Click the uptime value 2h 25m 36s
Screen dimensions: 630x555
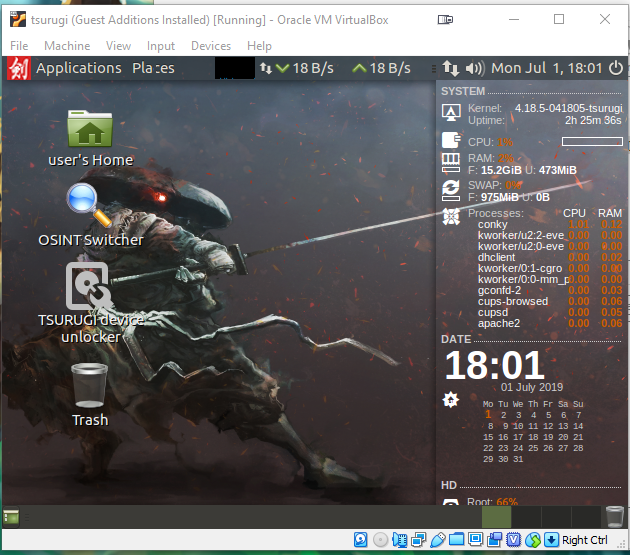click(593, 120)
